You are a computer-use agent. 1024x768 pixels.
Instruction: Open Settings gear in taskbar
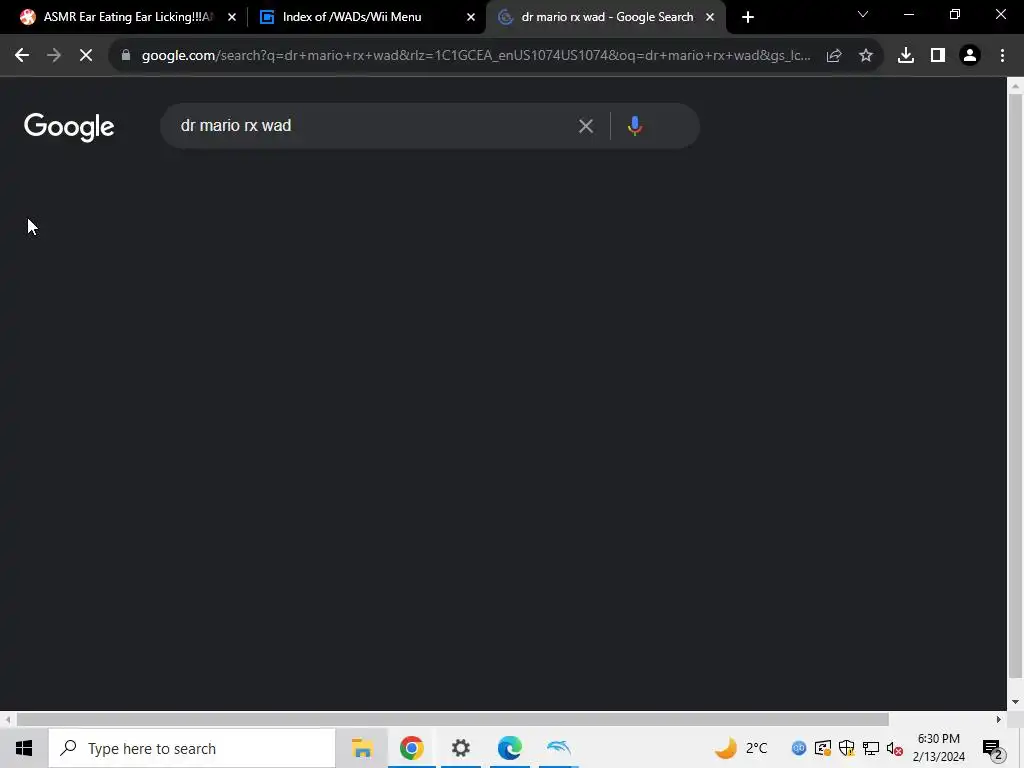click(460, 748)
